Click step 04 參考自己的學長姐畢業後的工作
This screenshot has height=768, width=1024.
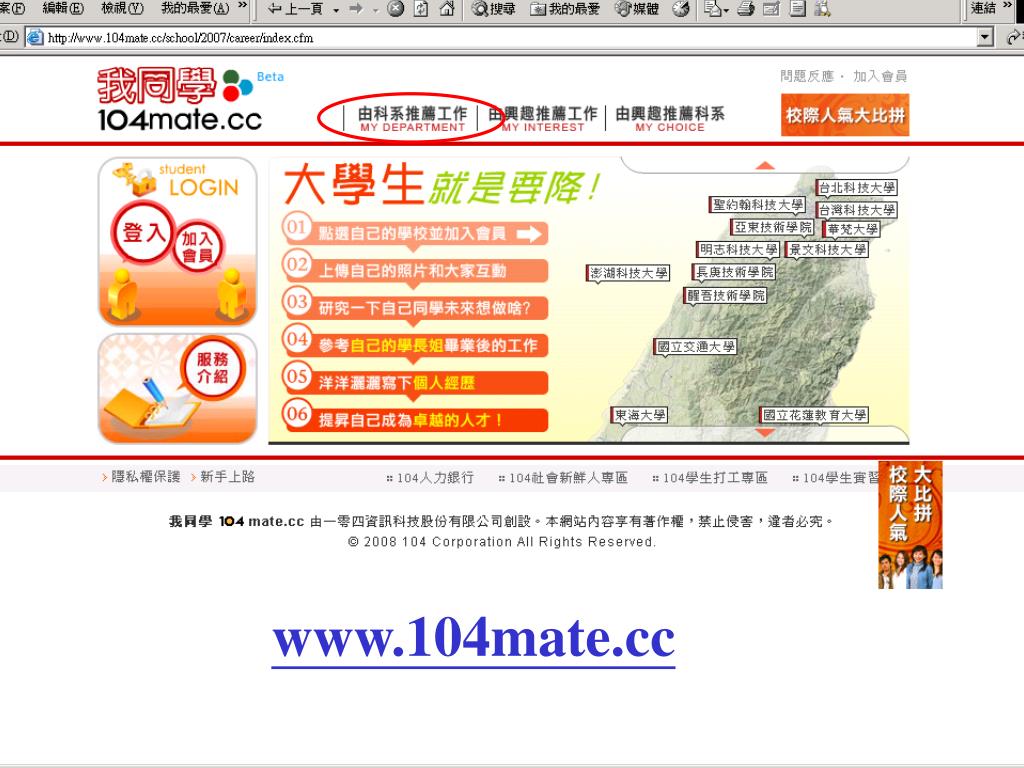pyautogui.click(x=415, y=345)
